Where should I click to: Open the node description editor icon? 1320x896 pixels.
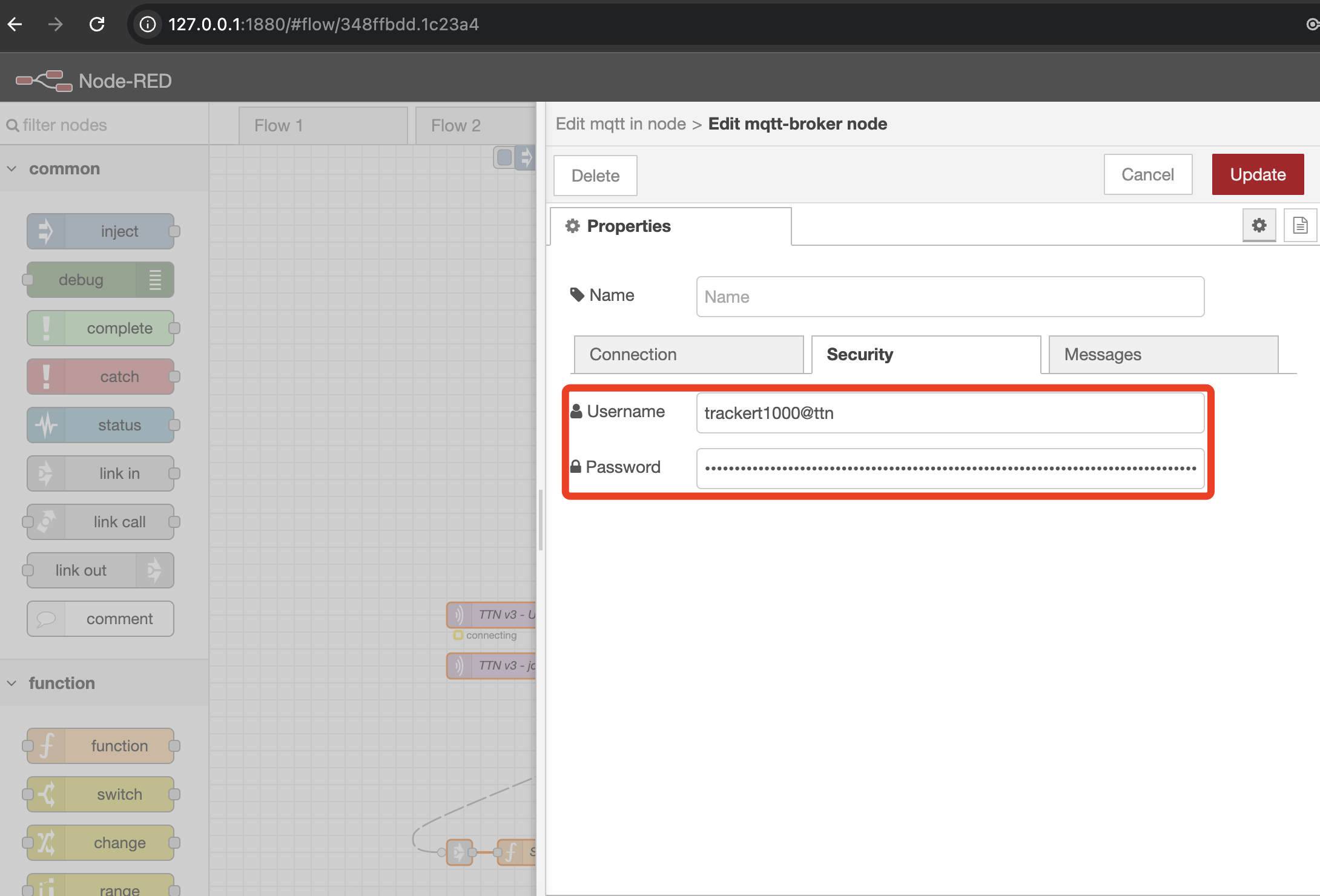coord(1300,225)
